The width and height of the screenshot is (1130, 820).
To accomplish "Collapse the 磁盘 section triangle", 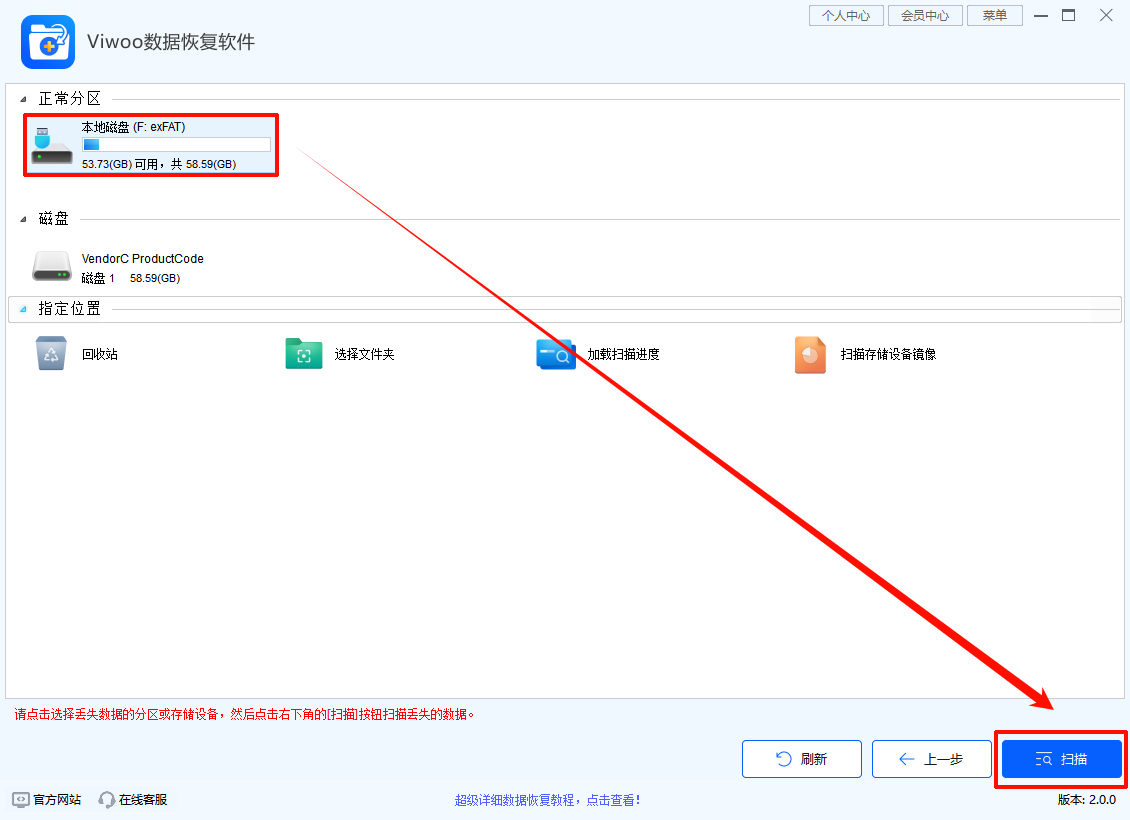I will pyautogui.click(x=23, y=220).
